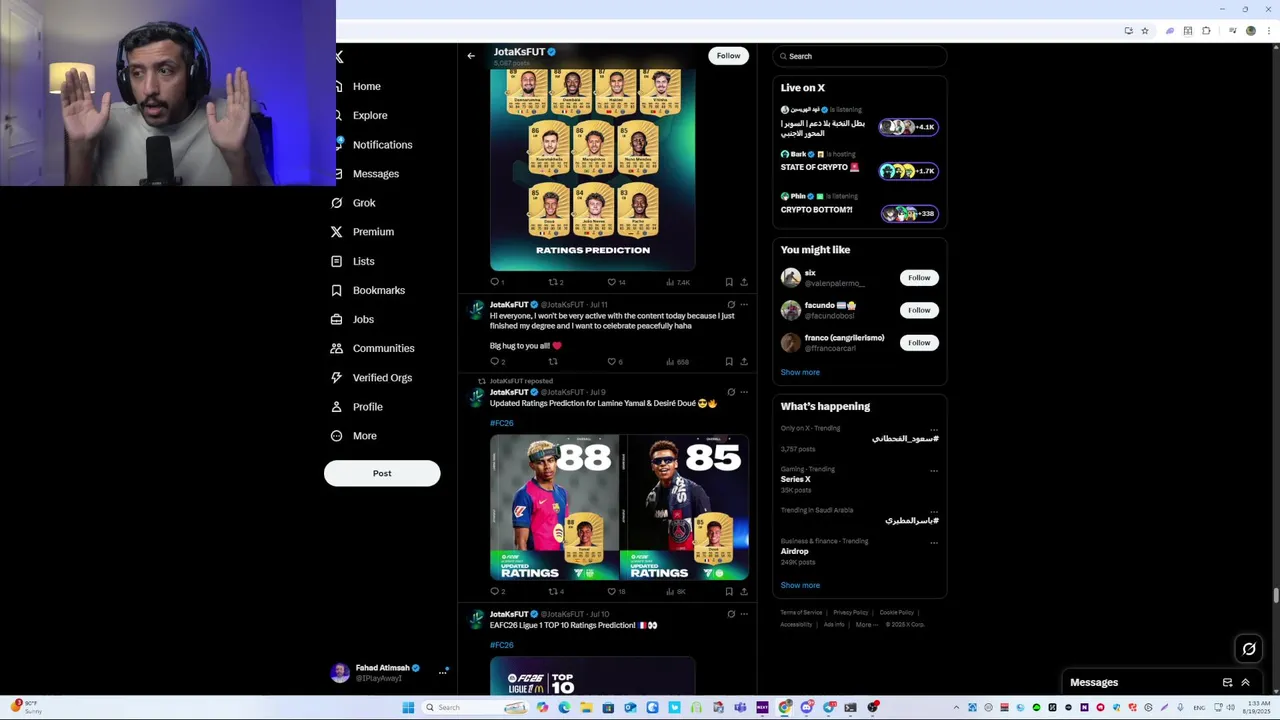Bookmark the Lamine Yamal ratings post

click(x=729, y=591)
